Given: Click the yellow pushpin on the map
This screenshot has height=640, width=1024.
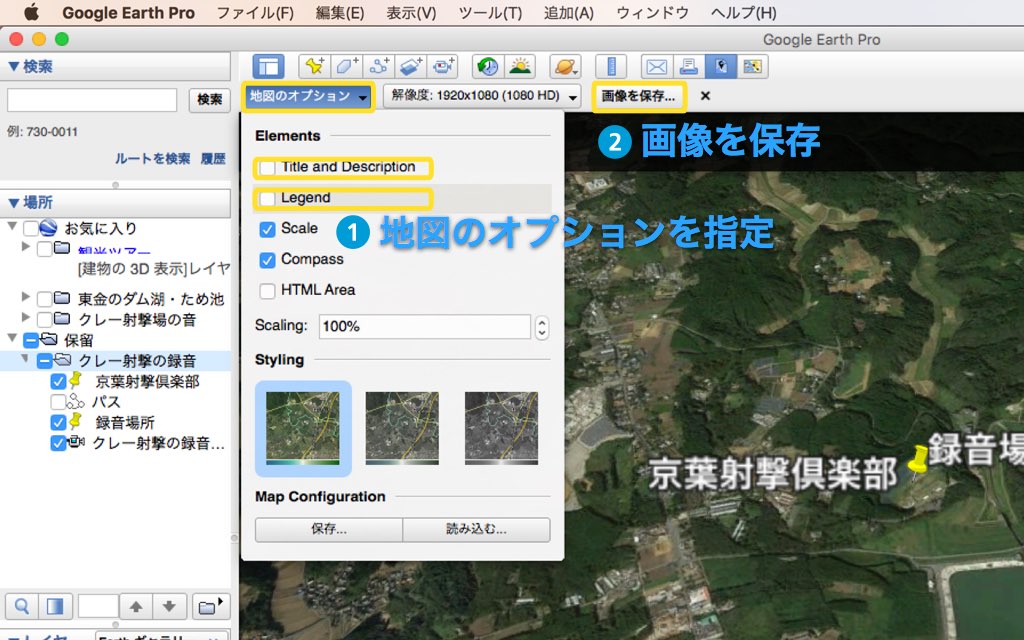Looking at the screenshot, I should [917, 460].
